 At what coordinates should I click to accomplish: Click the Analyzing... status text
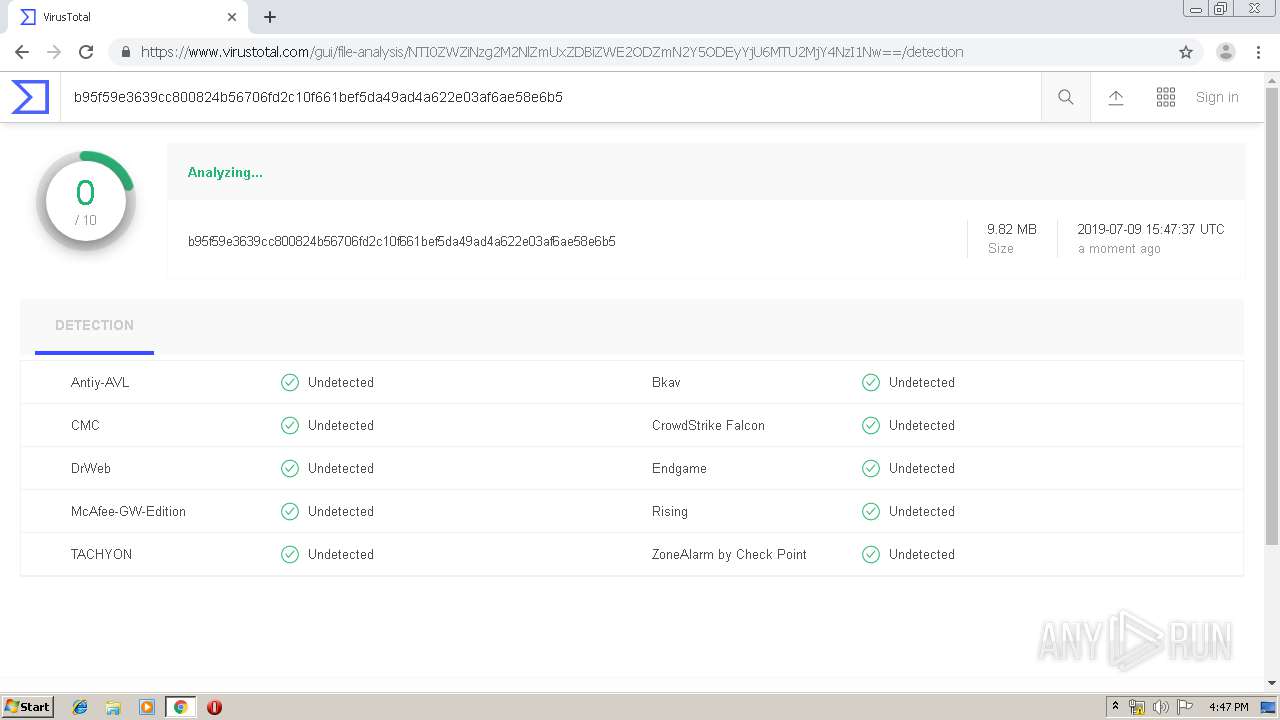tap(225, 172)
